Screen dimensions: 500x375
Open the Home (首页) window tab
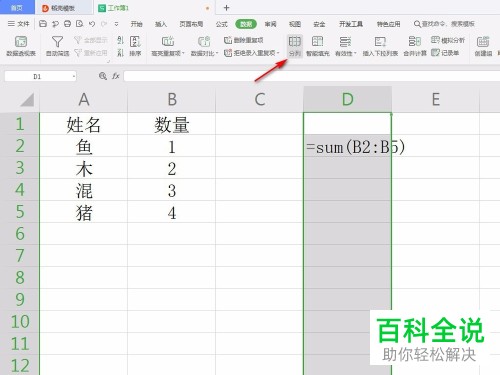click(17, 7)
